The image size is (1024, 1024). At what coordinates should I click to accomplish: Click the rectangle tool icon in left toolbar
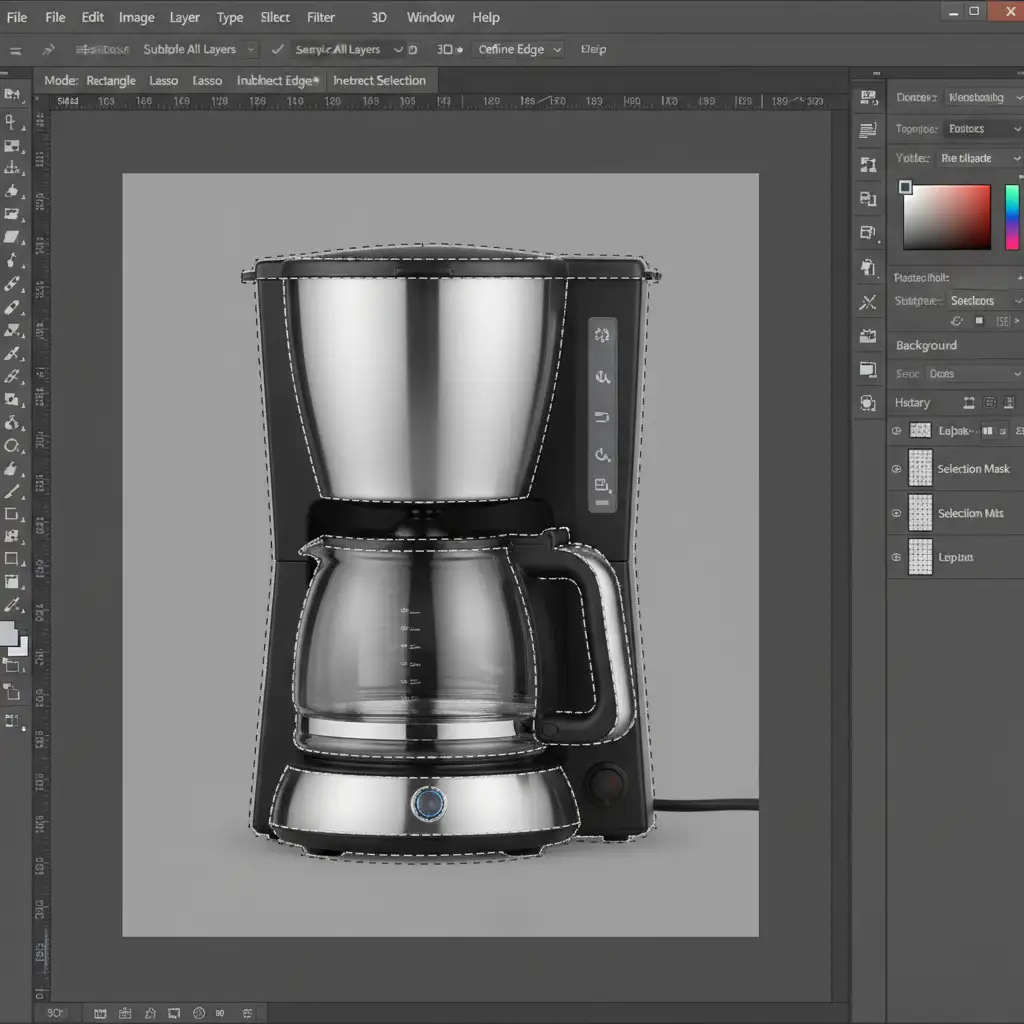coord(12,559)
